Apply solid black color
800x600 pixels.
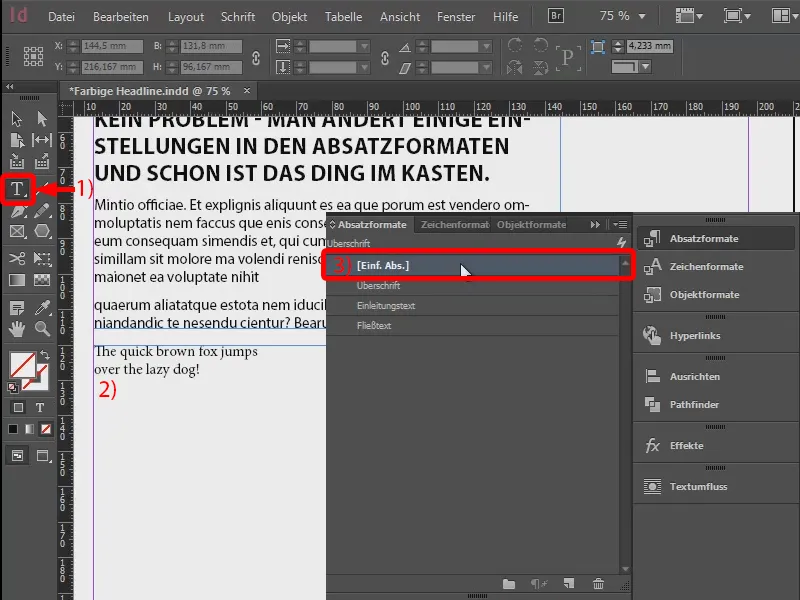(x=13, y=429)
